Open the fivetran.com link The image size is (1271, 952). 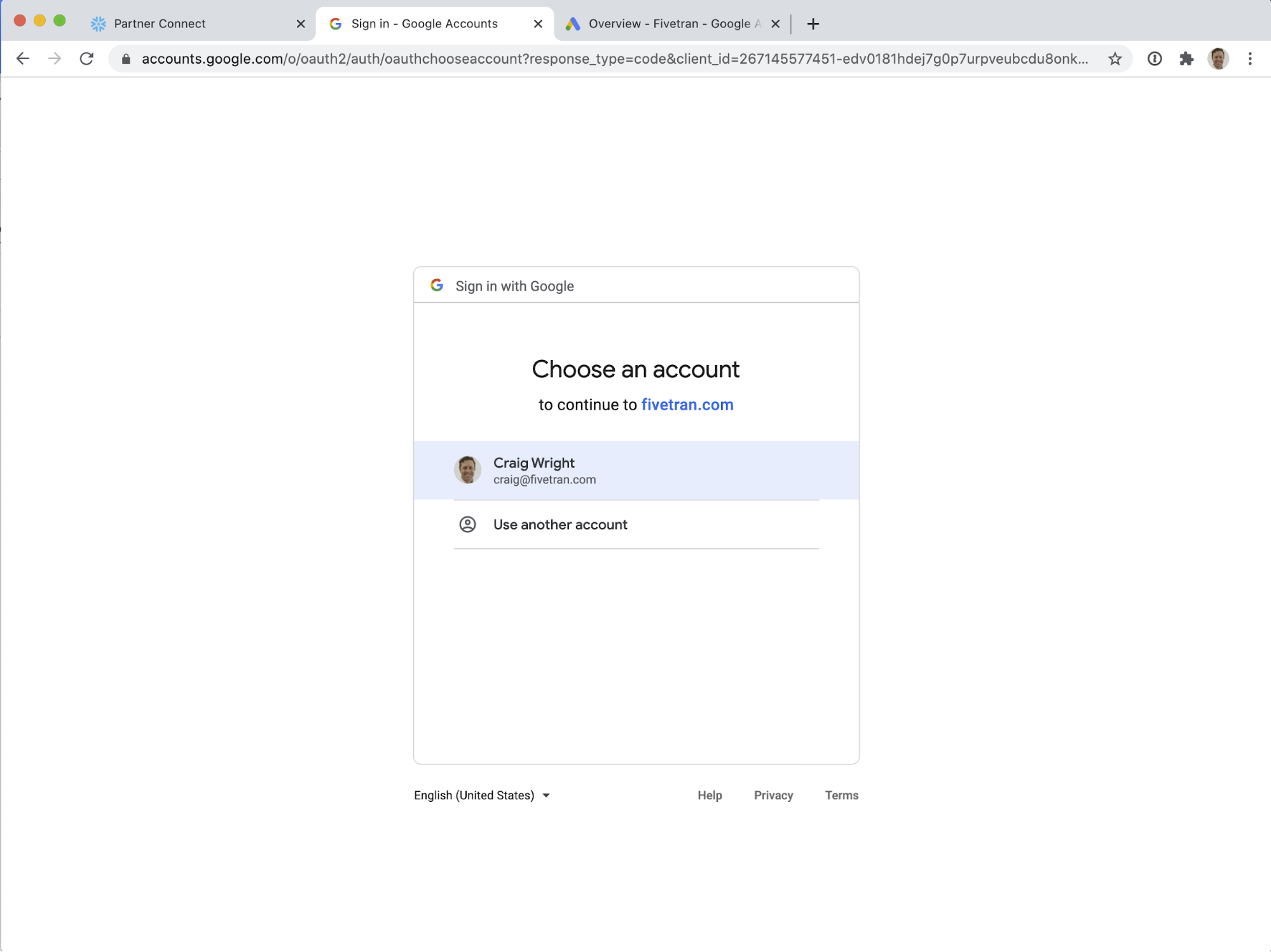click(x=687, y=404)
